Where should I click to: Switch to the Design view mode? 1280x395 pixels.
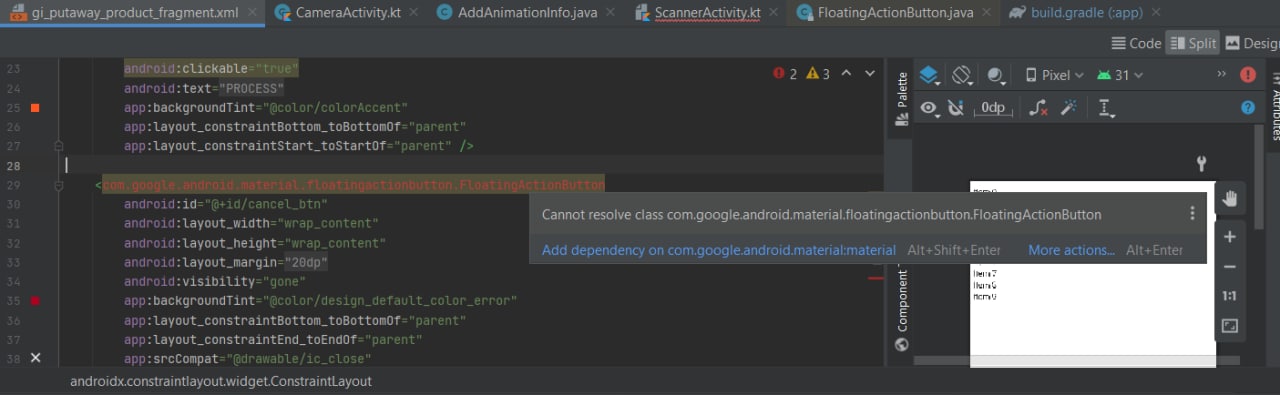pos(1252,43)
